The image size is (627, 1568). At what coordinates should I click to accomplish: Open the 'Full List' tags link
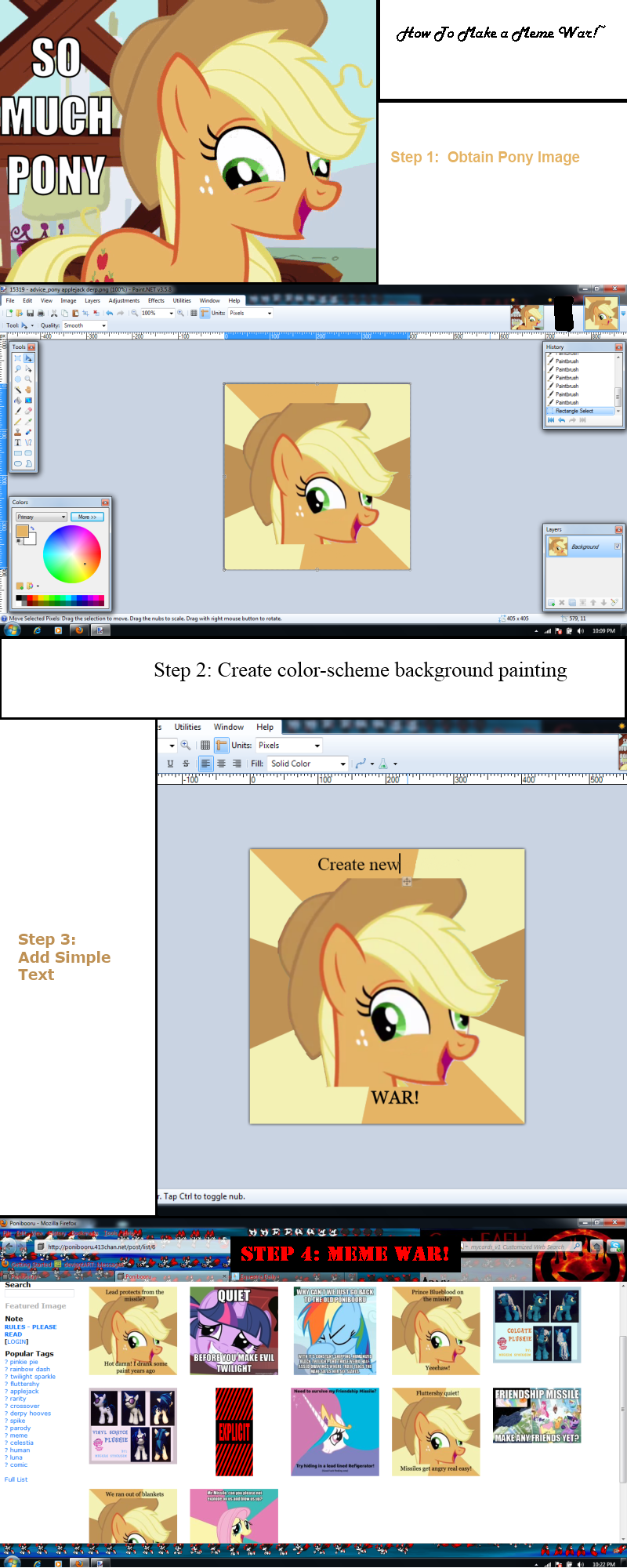[16, 1479]
